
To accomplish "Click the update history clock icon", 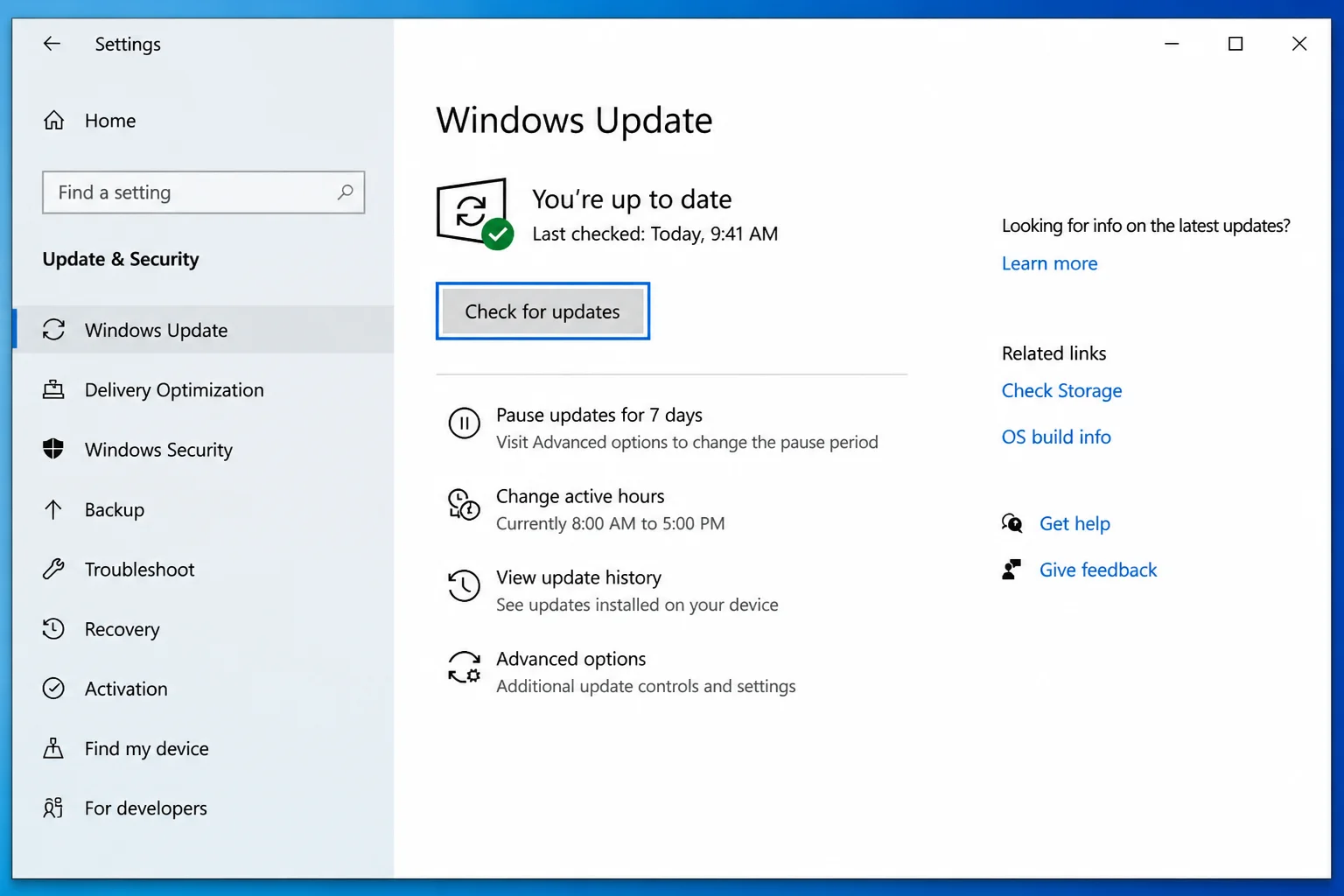I will pyautogui.click(x=464, y=586).
